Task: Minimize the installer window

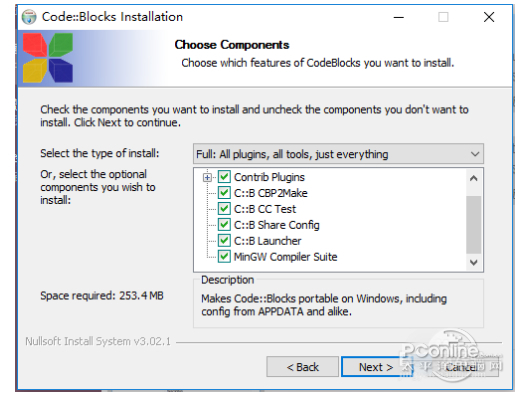Action: [x=399, y=17]
